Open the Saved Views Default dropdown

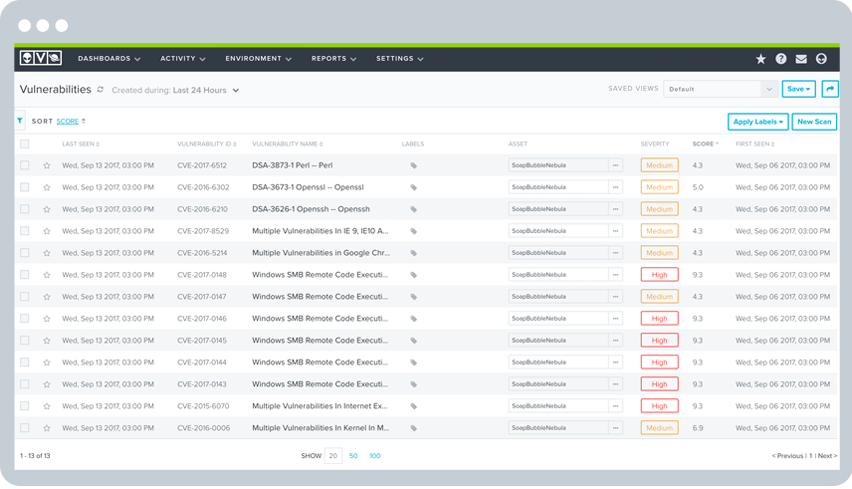(x=720, y=89)
